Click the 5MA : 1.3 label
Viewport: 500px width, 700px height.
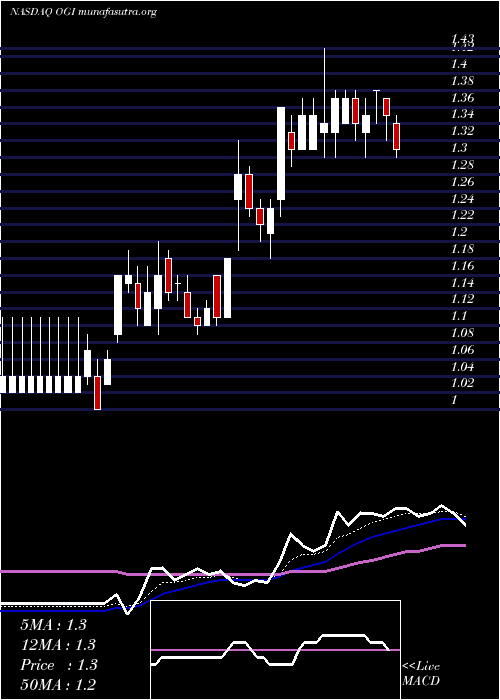tap(53, 625)
